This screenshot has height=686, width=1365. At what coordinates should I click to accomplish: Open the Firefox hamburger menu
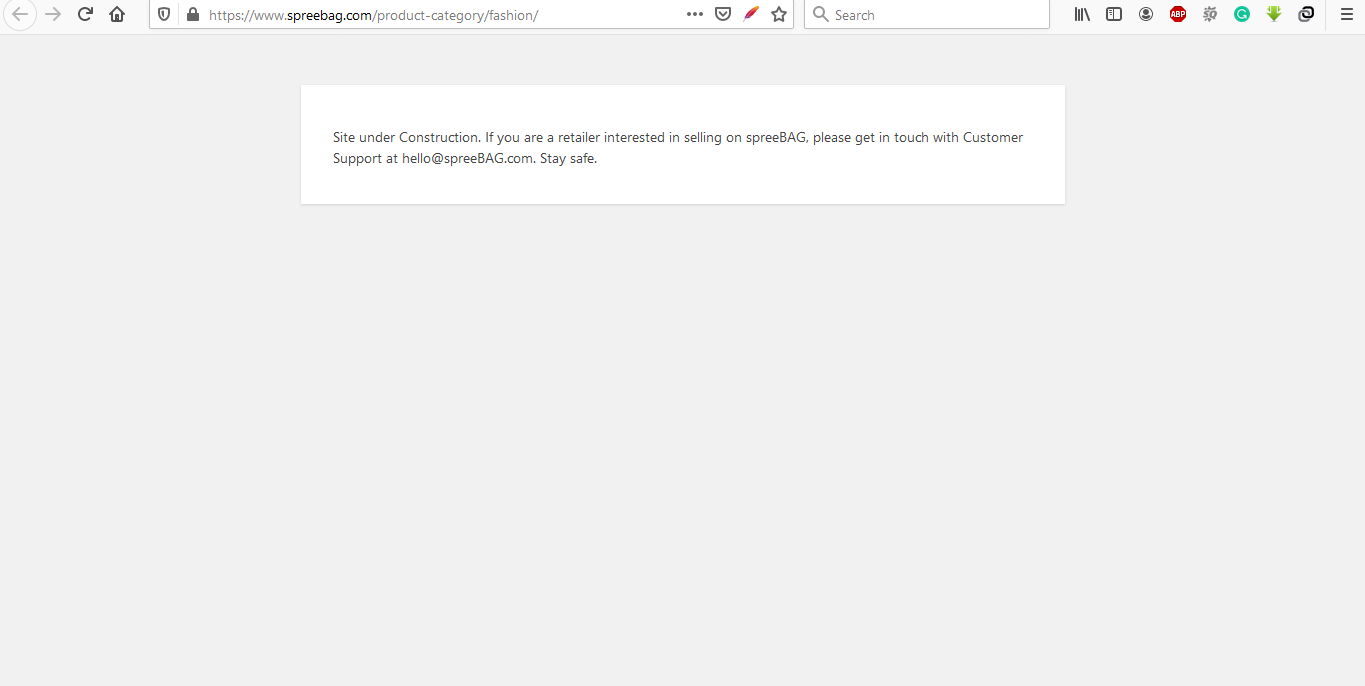point(1346,14)
